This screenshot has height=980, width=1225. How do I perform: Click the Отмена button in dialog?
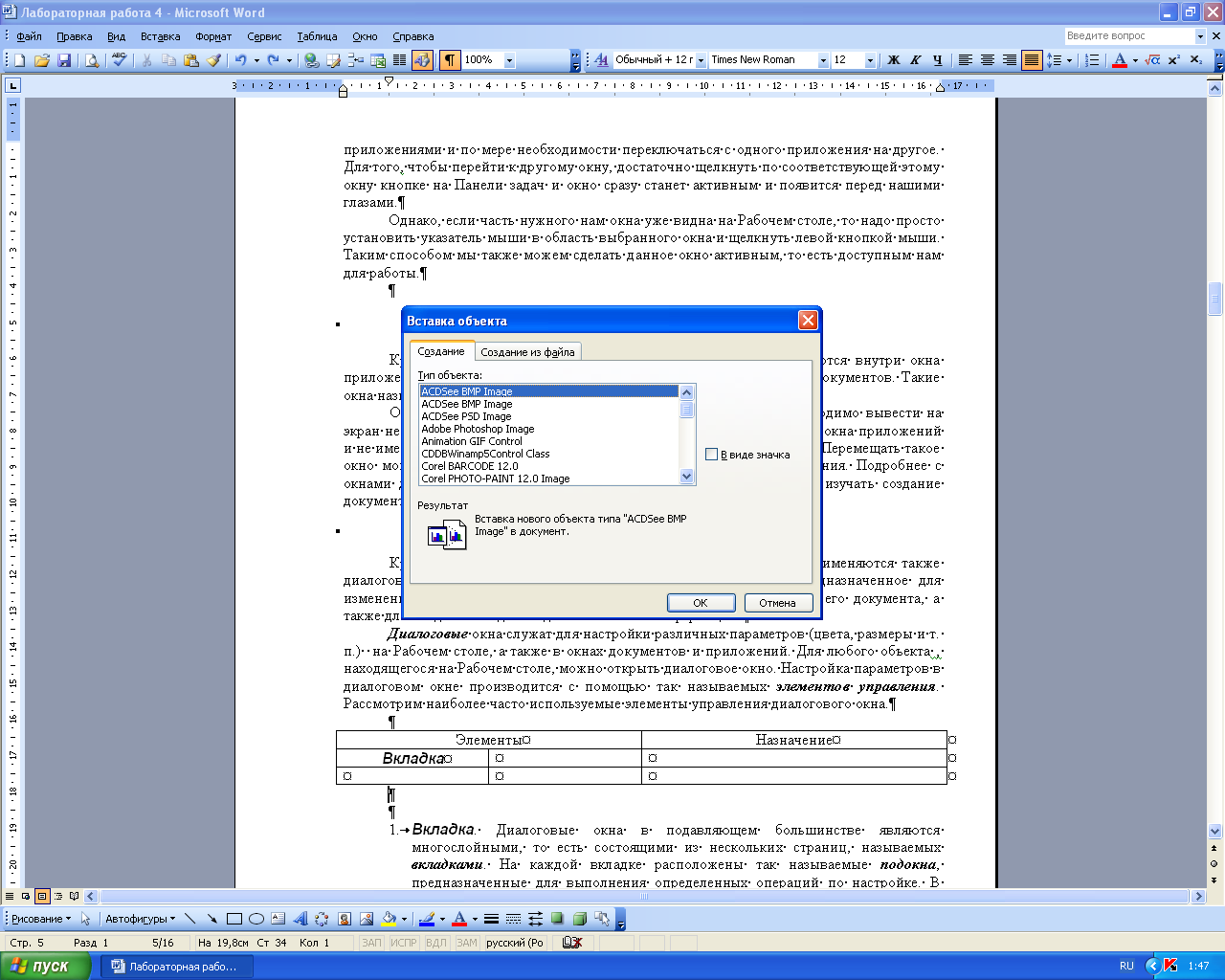pos(778,603)
